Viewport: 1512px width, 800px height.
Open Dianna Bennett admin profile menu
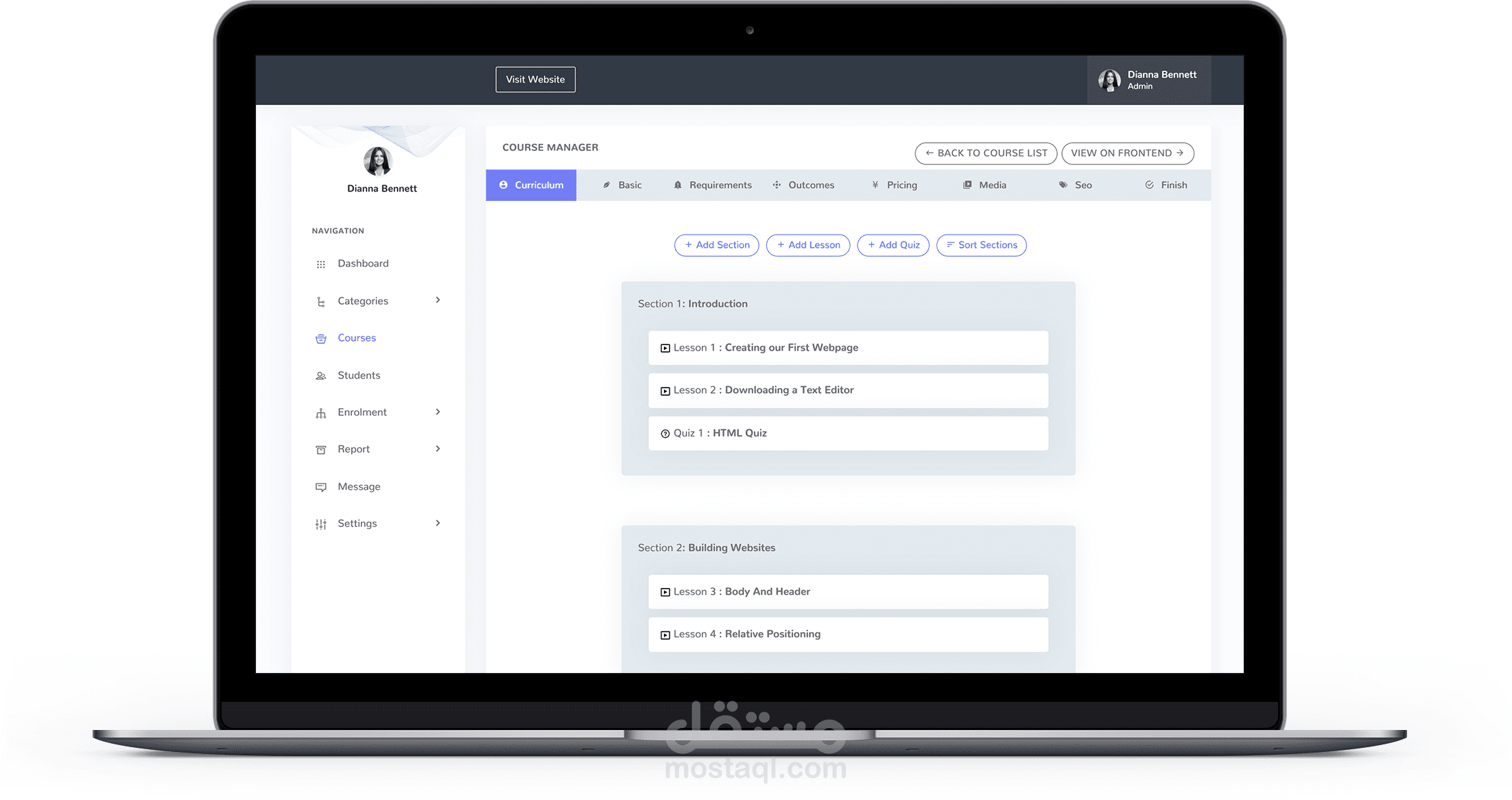point(1148,80)
